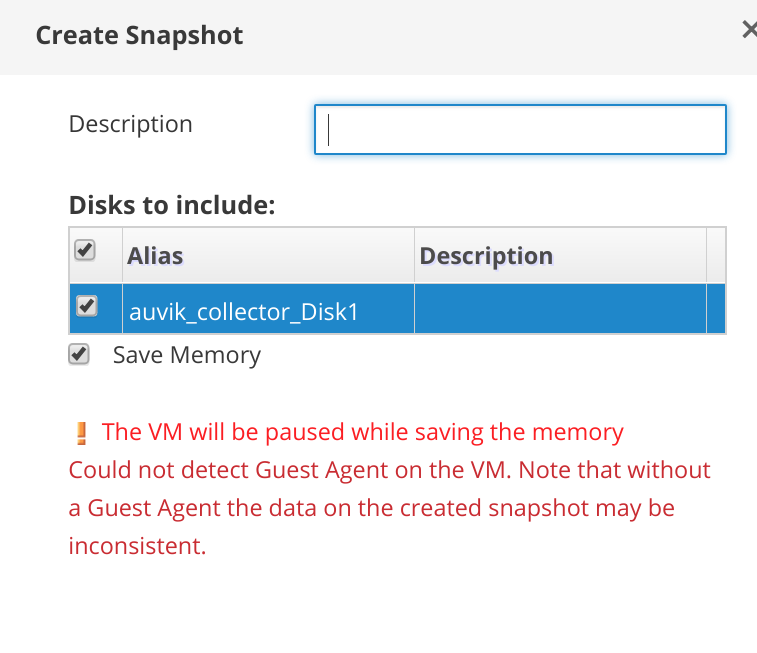Close the Create Snapshot dialog
The width and height of the screenshot is (757, 653).
[x=749, y=31]
